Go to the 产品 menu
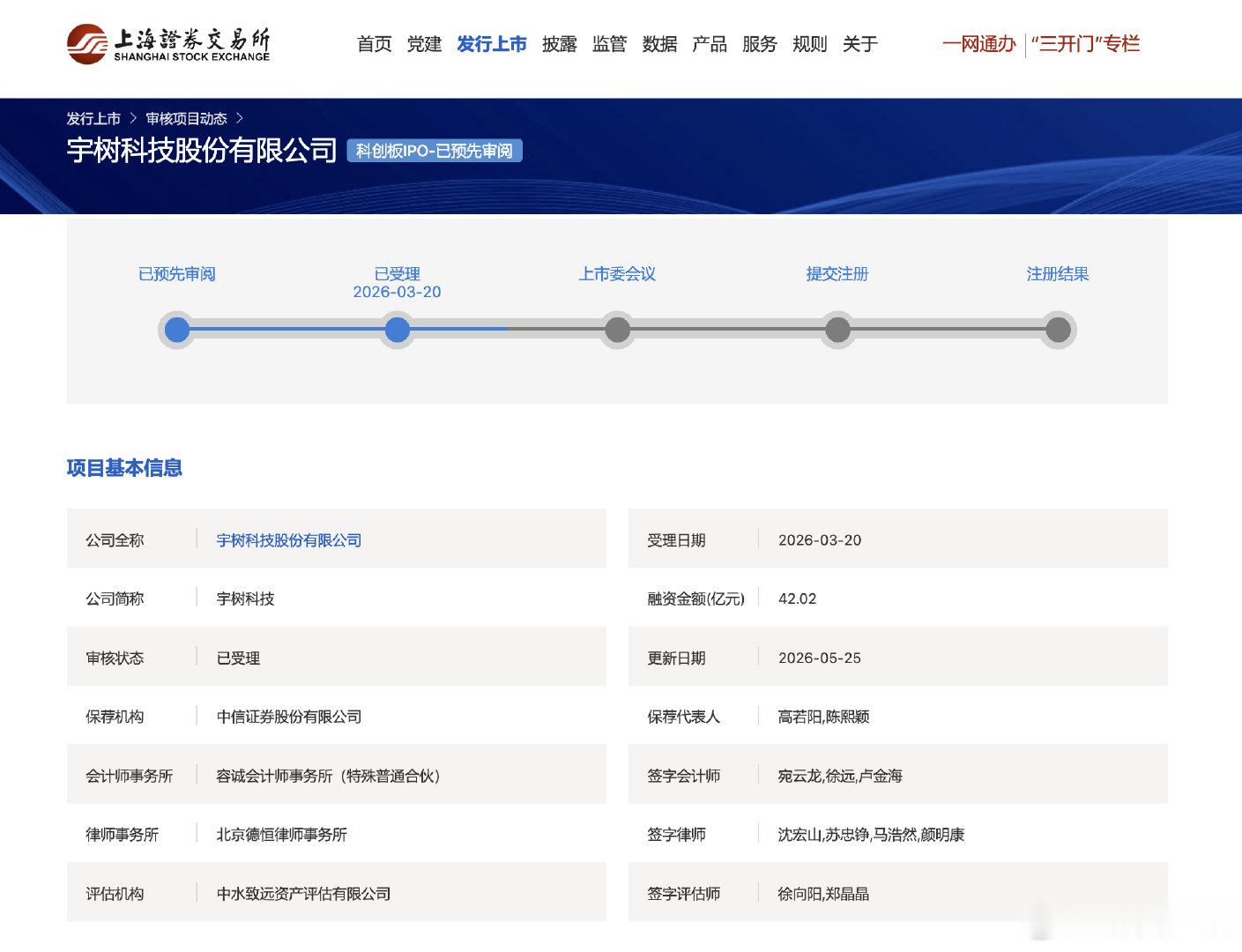This screenshot has width=1242, height=952. (x=710, y=44)
